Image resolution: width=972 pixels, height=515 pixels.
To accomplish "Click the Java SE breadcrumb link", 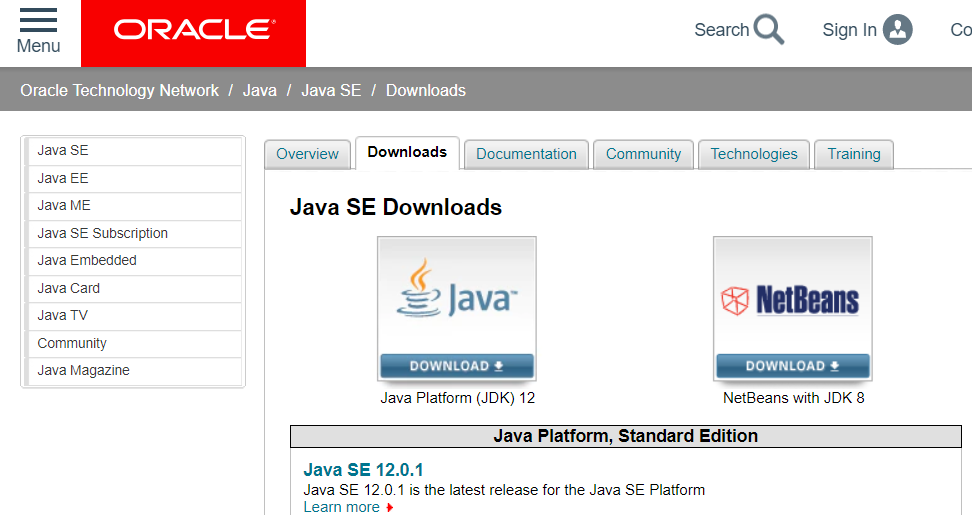I will pos(331,90).
